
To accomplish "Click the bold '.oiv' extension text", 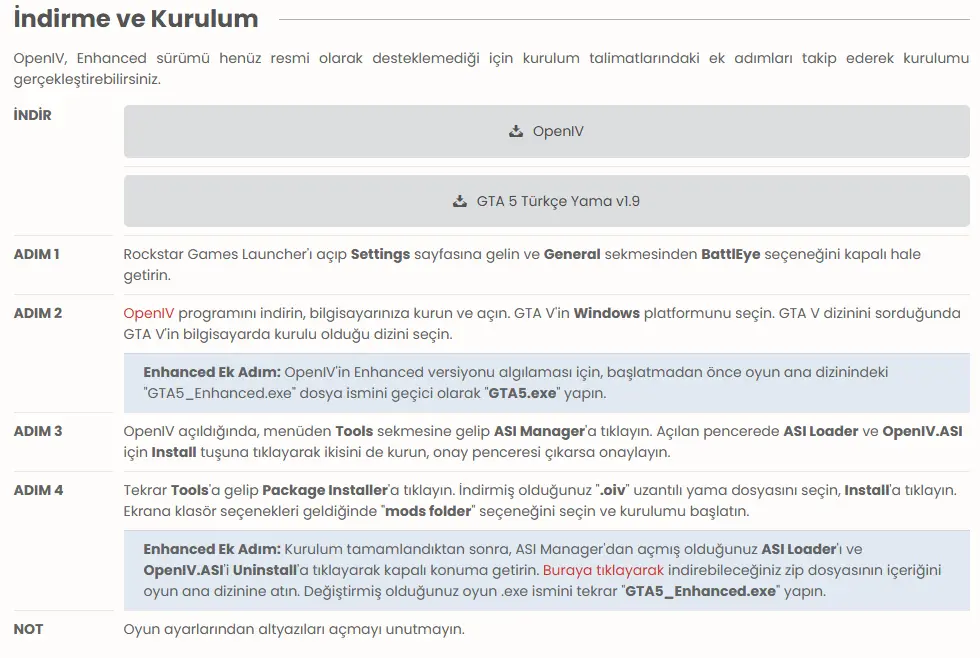I will [612, 490].
